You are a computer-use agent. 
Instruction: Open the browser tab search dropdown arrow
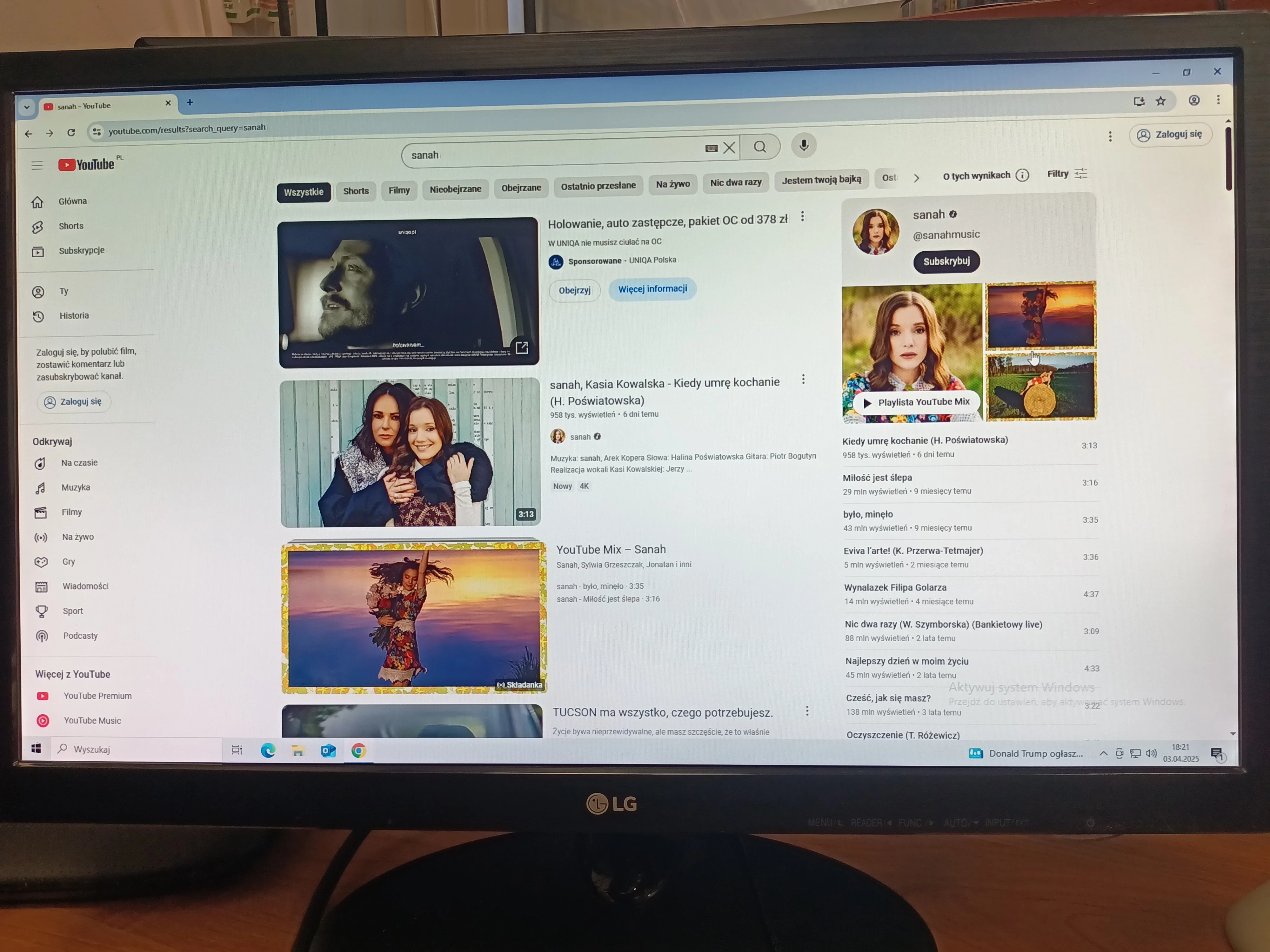[27, 107]
